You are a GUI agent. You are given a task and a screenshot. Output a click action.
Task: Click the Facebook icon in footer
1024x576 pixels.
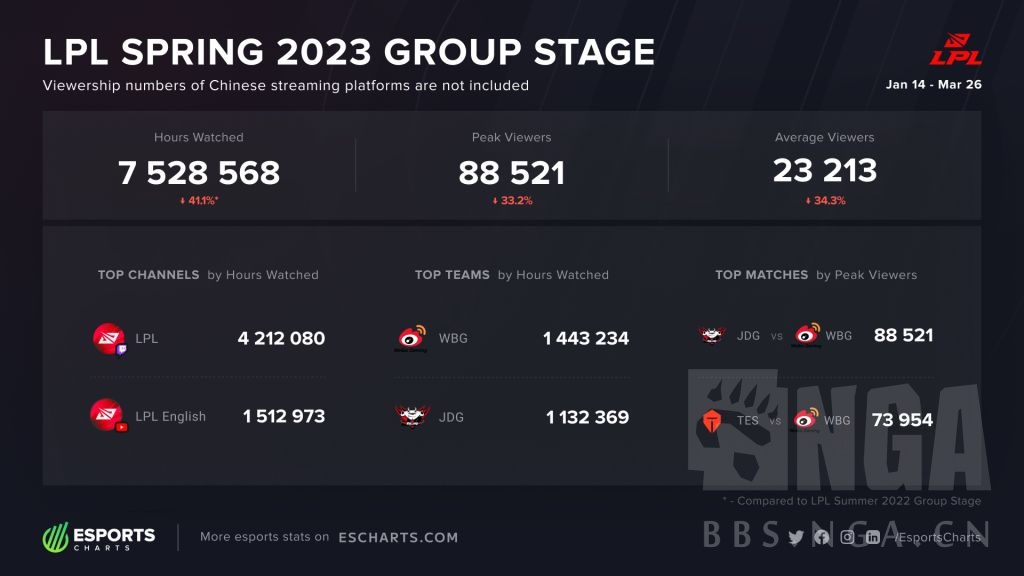pos(822,537)
